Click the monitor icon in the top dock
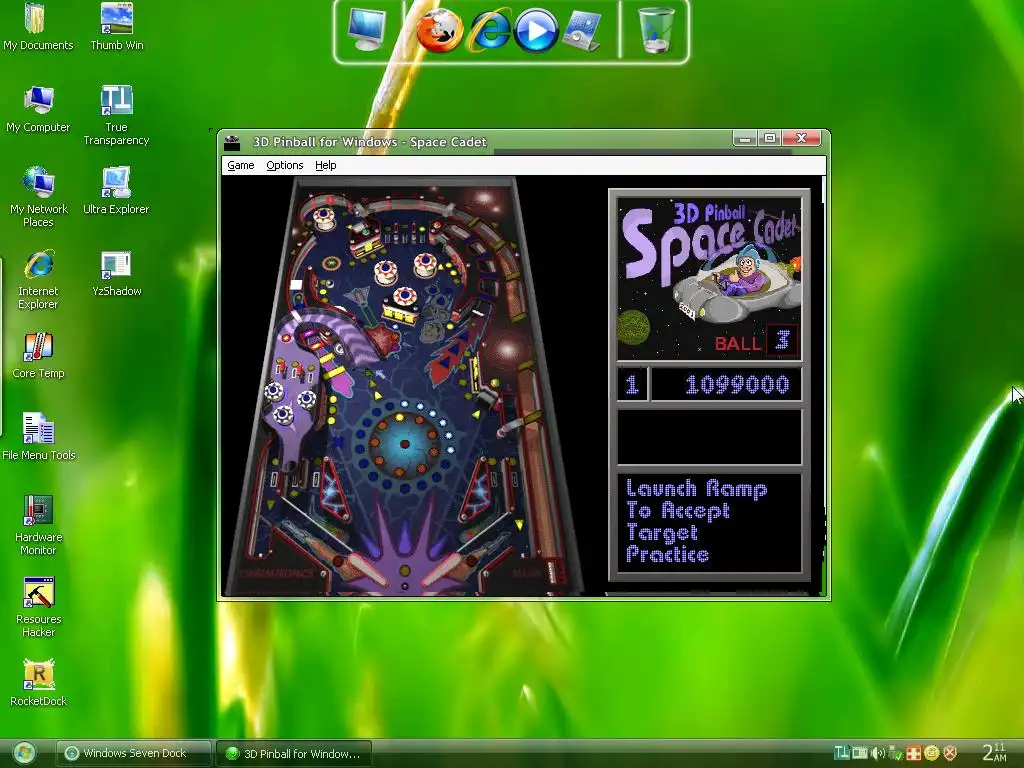 [x=366, y=30]
